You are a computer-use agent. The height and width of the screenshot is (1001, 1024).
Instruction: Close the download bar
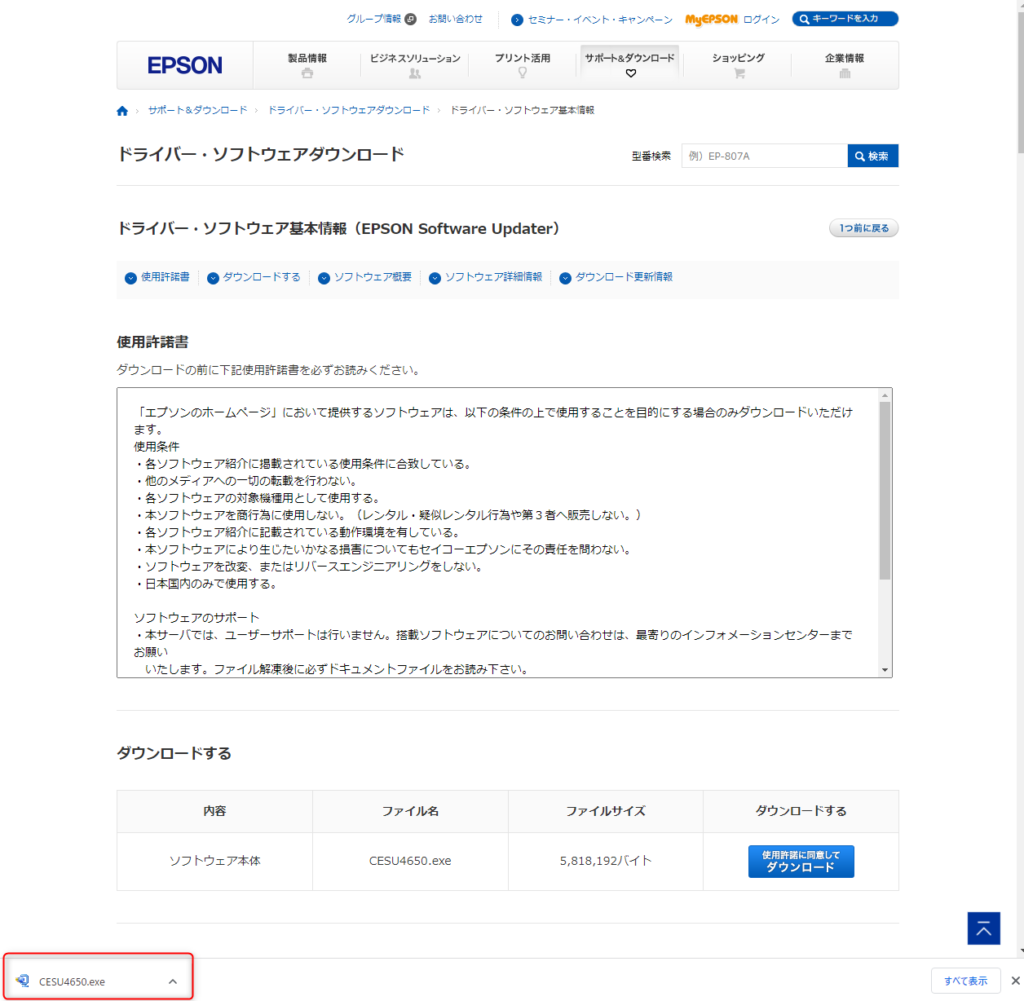(1016, 981)
